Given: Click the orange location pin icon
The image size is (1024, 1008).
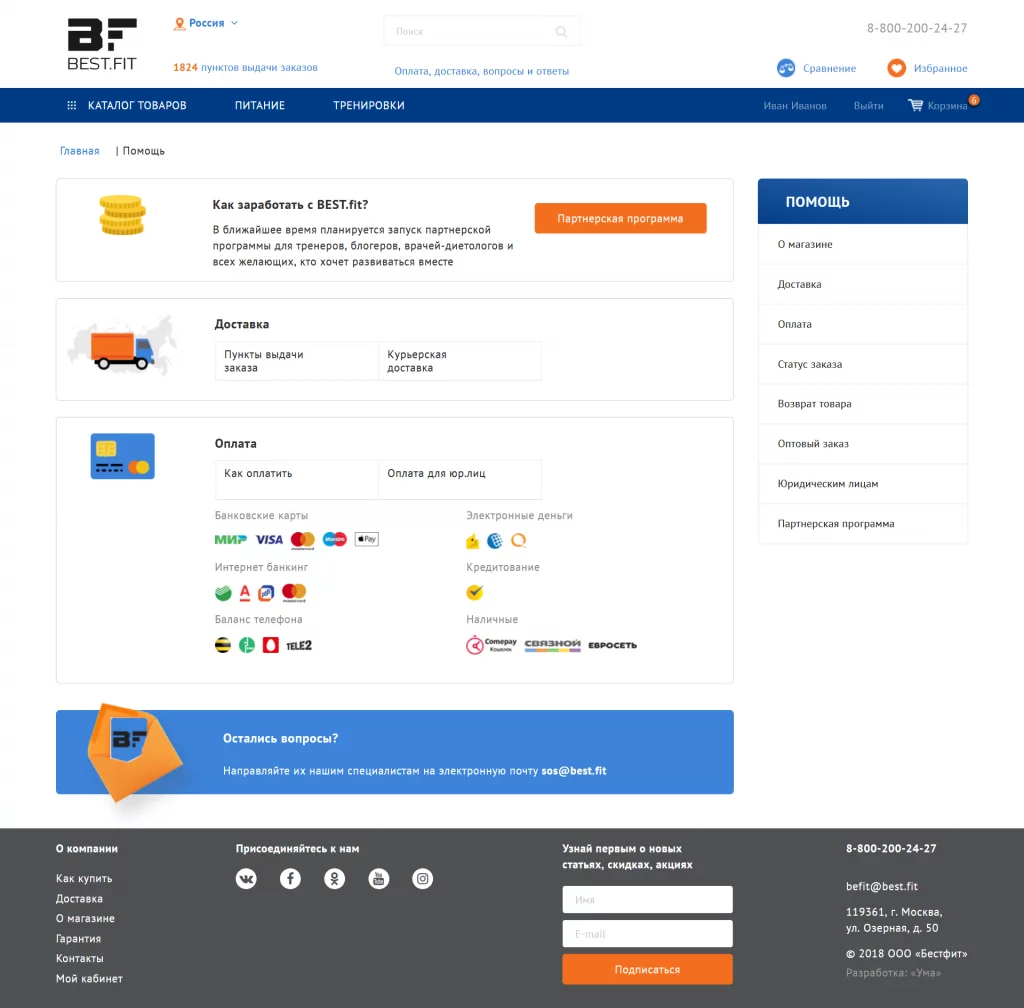Looking at the screenshot, I should tap(180, 24).
